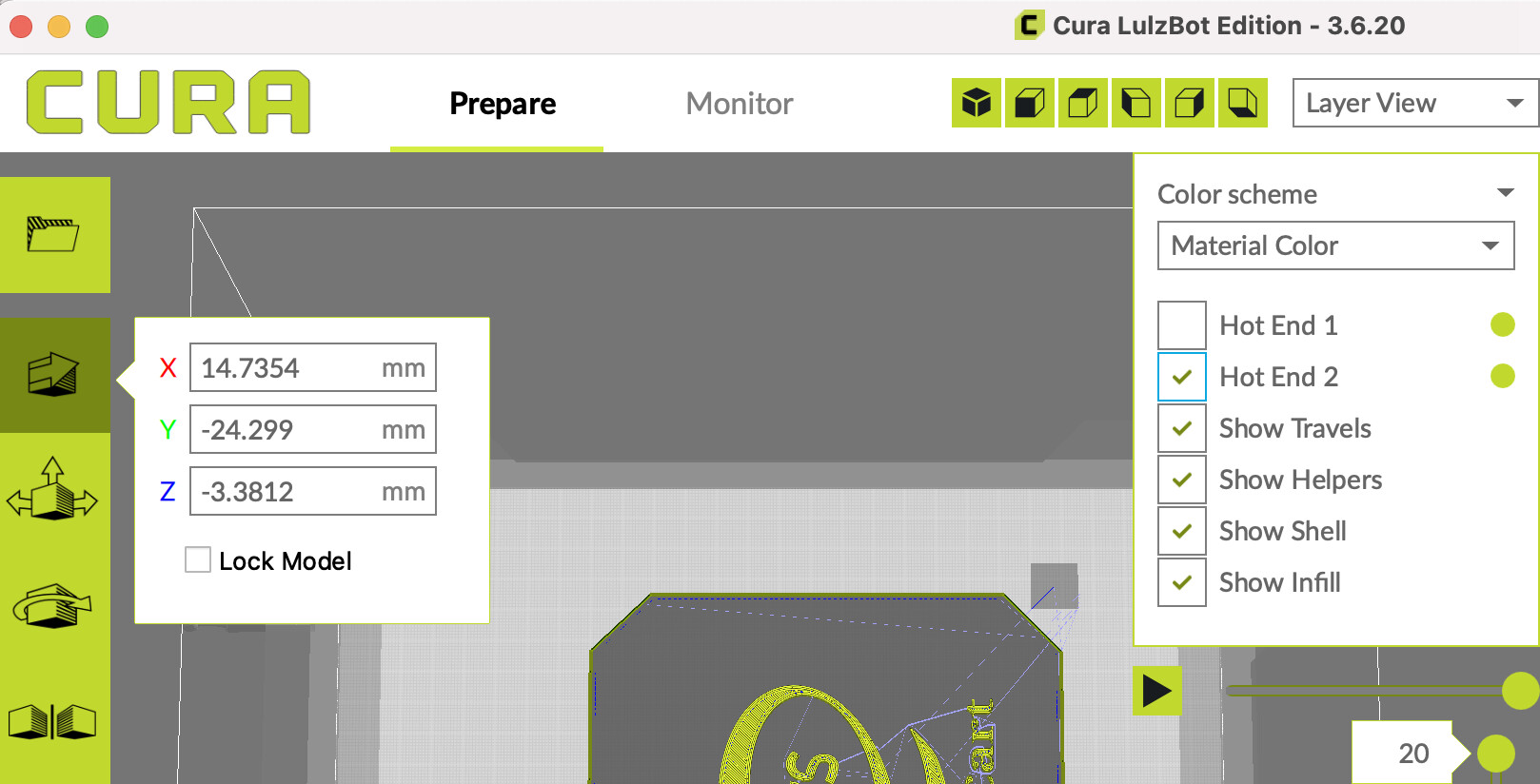Click the Hot End 2 color dot
Screen dimensions: 1540x784
pos(1503,376)
